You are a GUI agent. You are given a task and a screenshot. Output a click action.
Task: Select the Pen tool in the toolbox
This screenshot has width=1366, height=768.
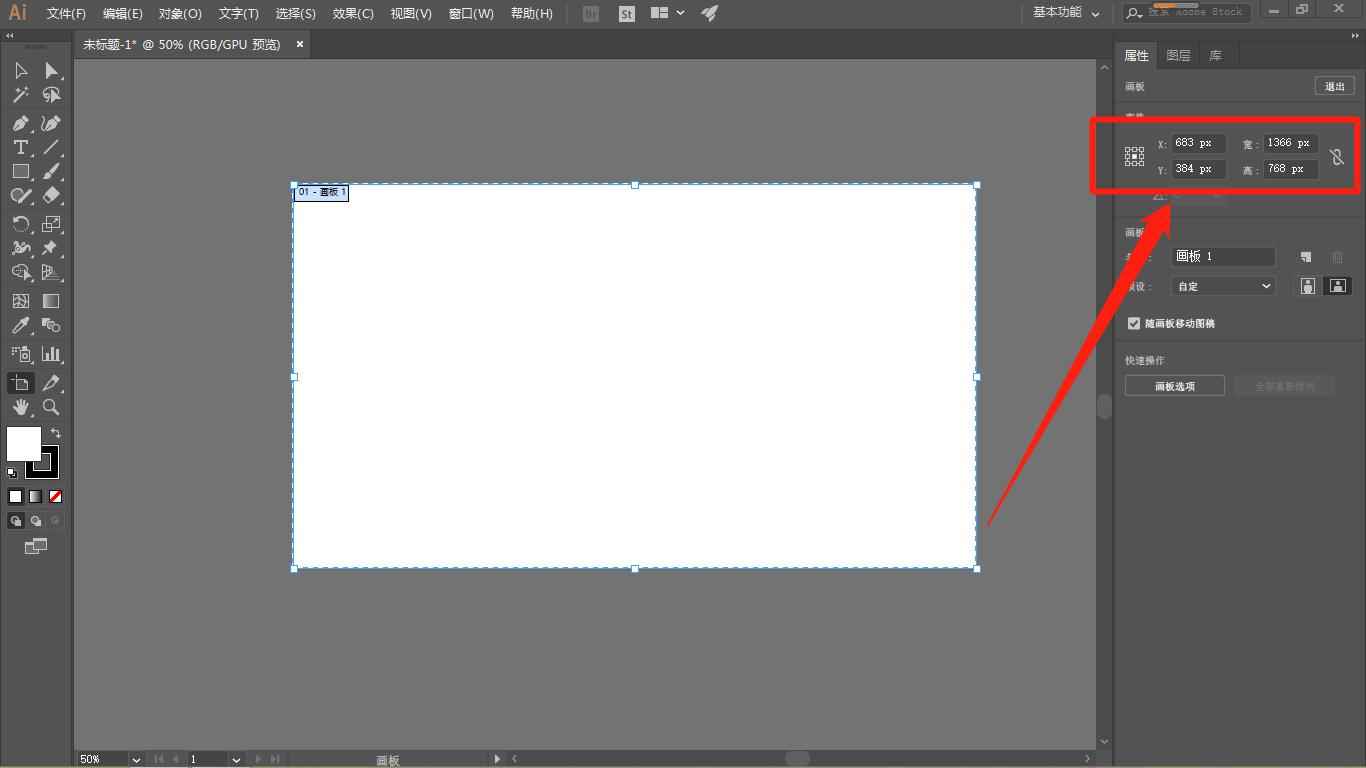(x=20, y=123)
